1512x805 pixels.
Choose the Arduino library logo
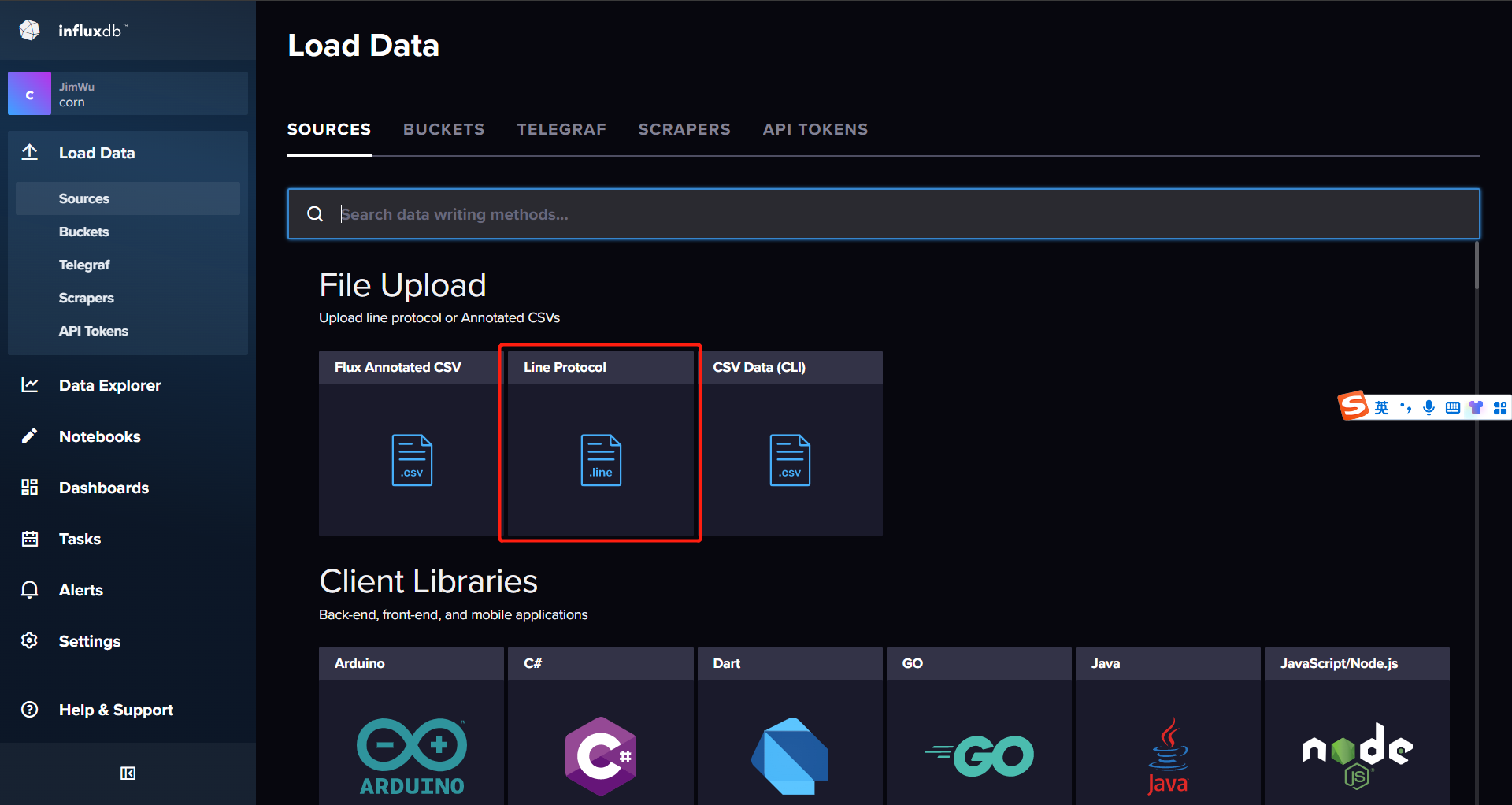click(412, 756)
